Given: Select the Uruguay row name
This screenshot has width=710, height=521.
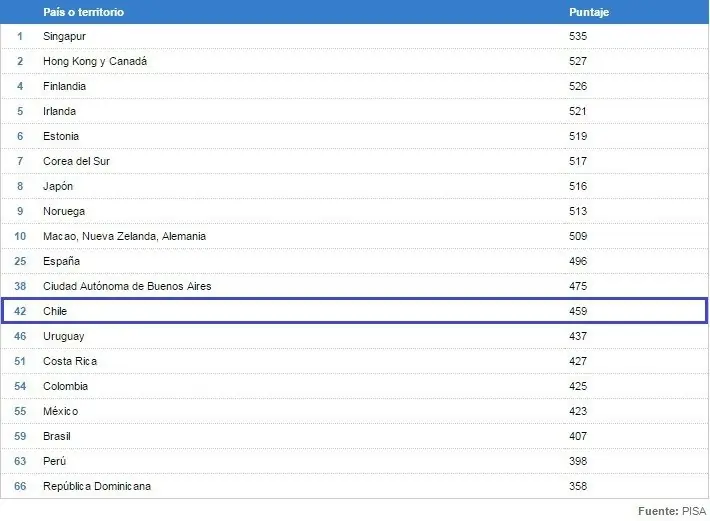Looking at the screenshot, I should tap(63, 336).
